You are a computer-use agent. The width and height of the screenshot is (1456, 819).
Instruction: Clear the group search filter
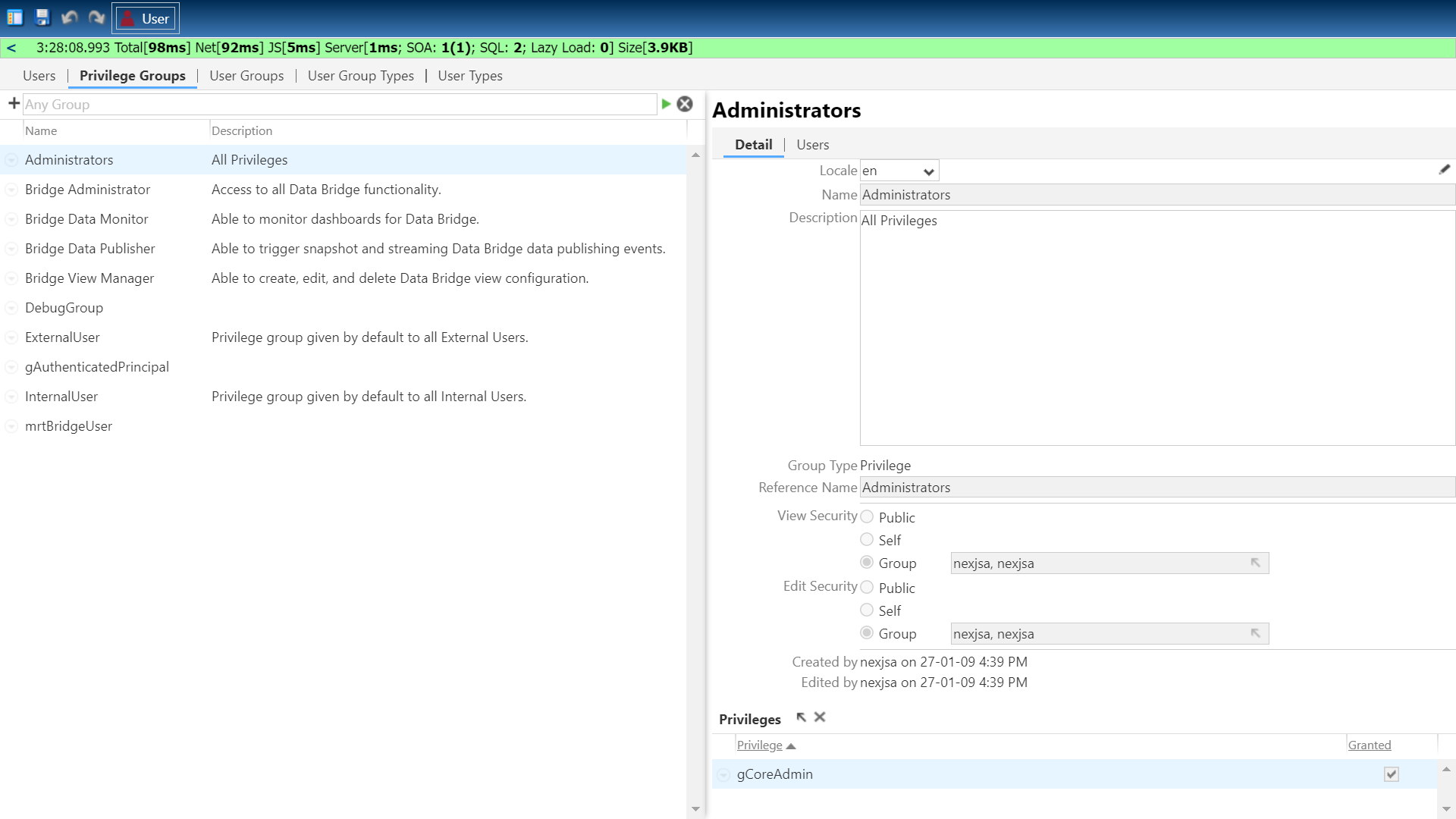pos(685,104)
